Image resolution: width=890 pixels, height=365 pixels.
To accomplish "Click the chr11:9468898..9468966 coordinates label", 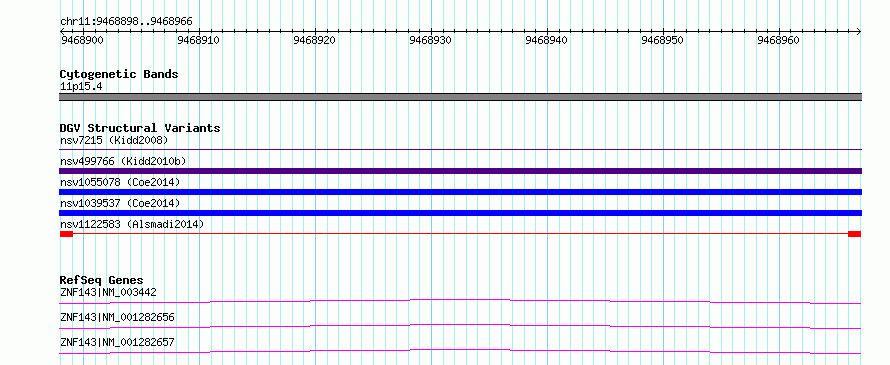I will [x=126, y=22].
